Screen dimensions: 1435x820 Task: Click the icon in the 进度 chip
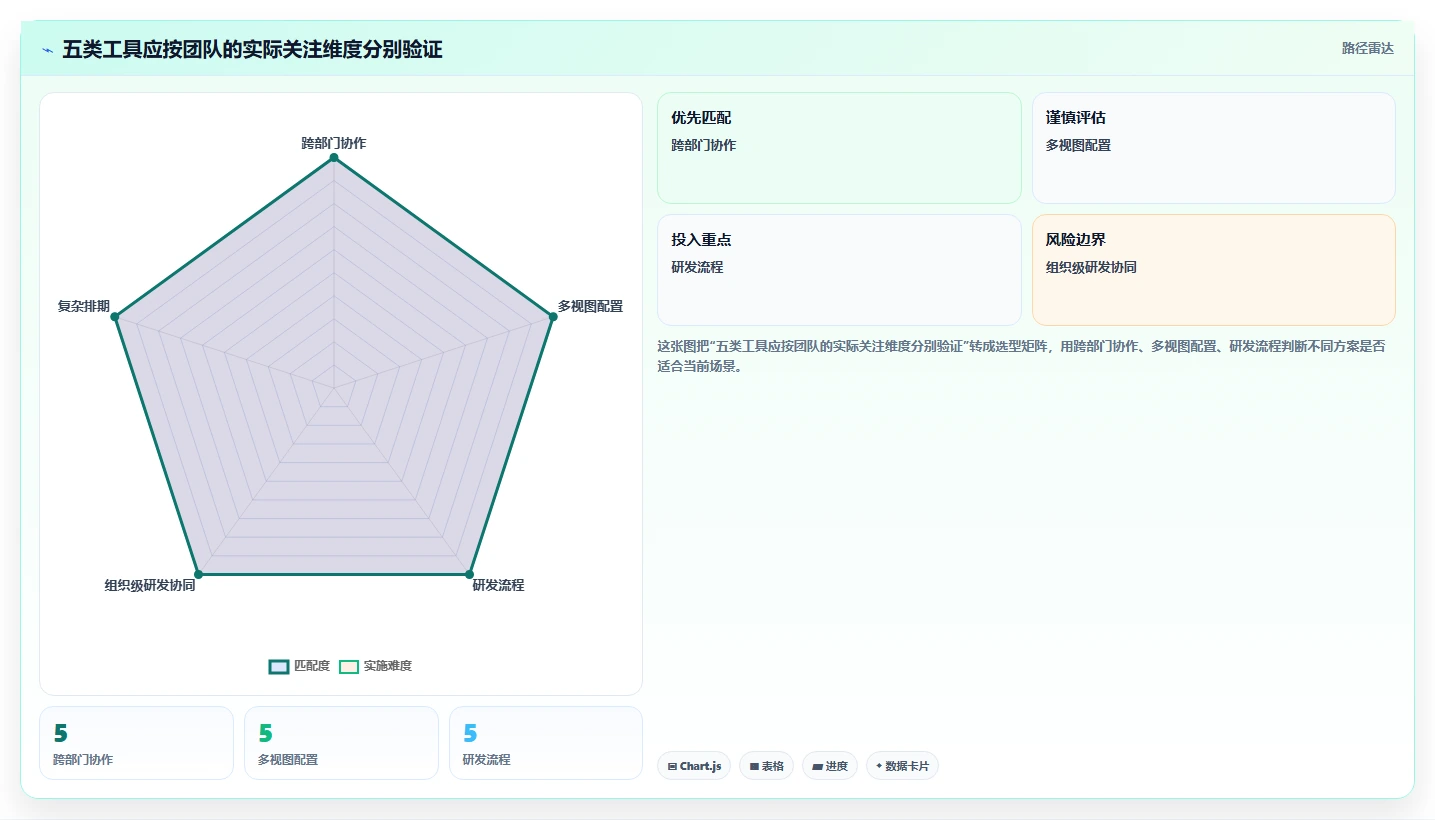click(817, 767)
